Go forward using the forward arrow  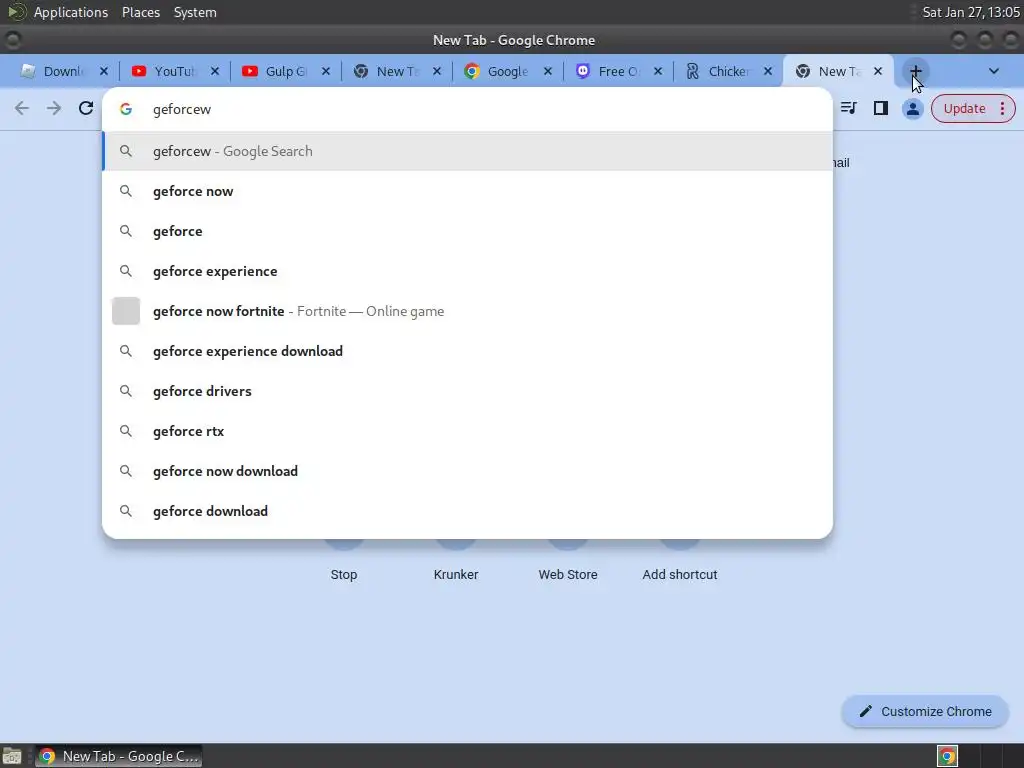pos(54,108)
